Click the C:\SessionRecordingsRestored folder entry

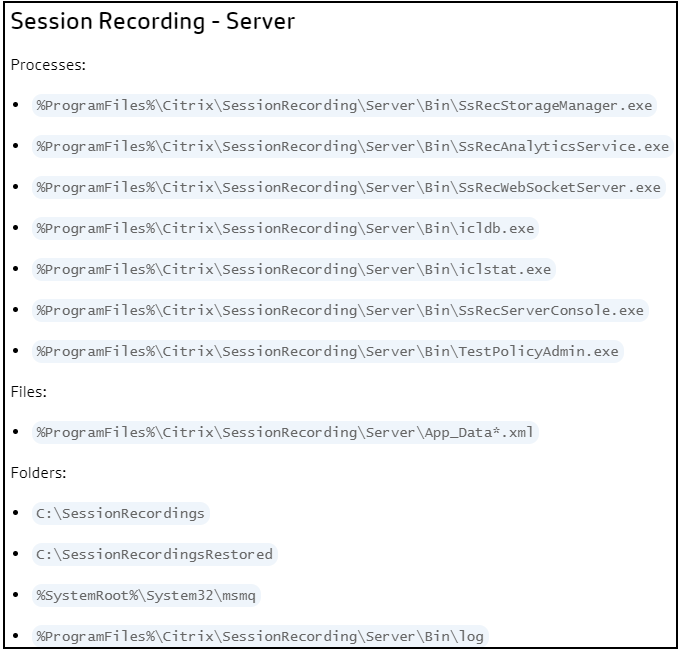pyautogui.click(x=155, y=555)
